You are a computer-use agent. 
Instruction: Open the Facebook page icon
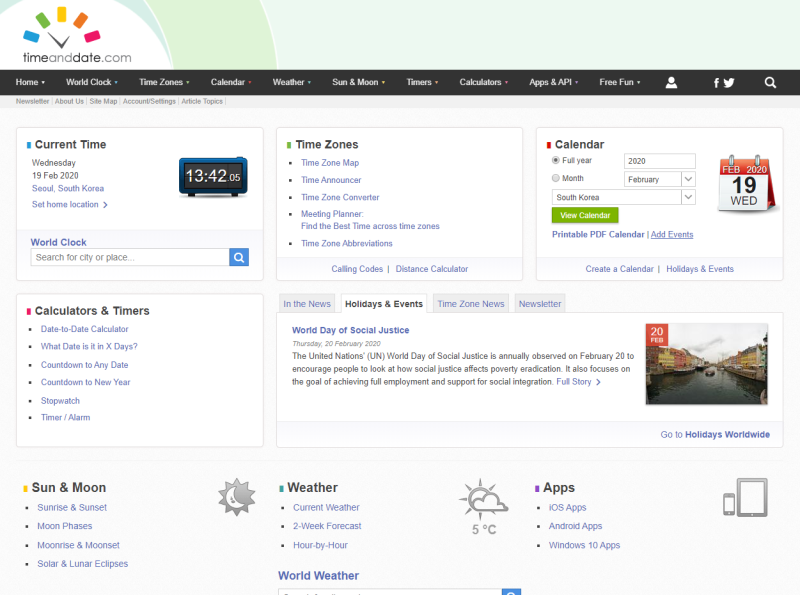(x=716, y=83)
